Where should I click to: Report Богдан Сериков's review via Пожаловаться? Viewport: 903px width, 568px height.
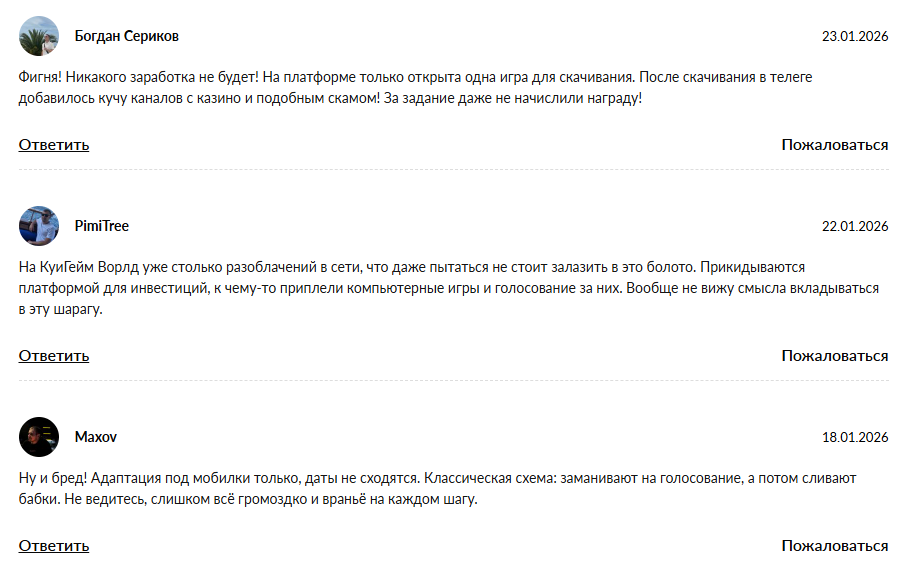pos(834,145)
